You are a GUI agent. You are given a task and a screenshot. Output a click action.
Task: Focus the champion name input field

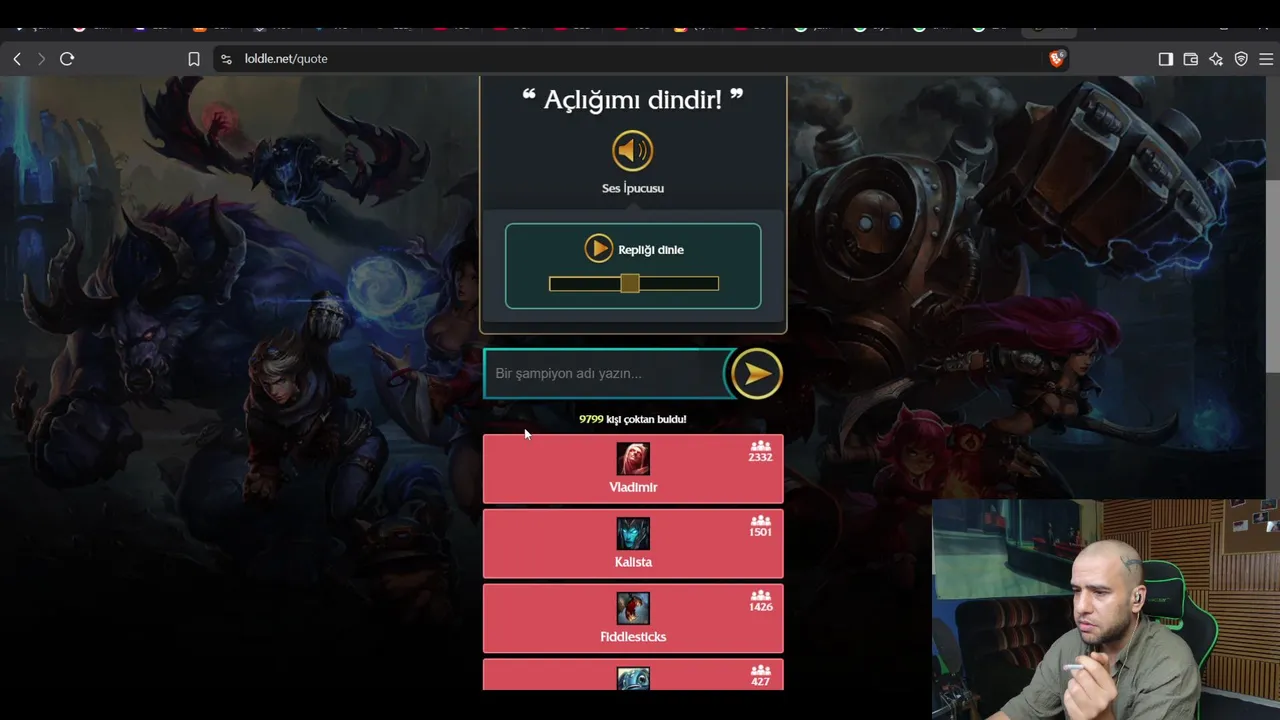(x=608, y=373)
